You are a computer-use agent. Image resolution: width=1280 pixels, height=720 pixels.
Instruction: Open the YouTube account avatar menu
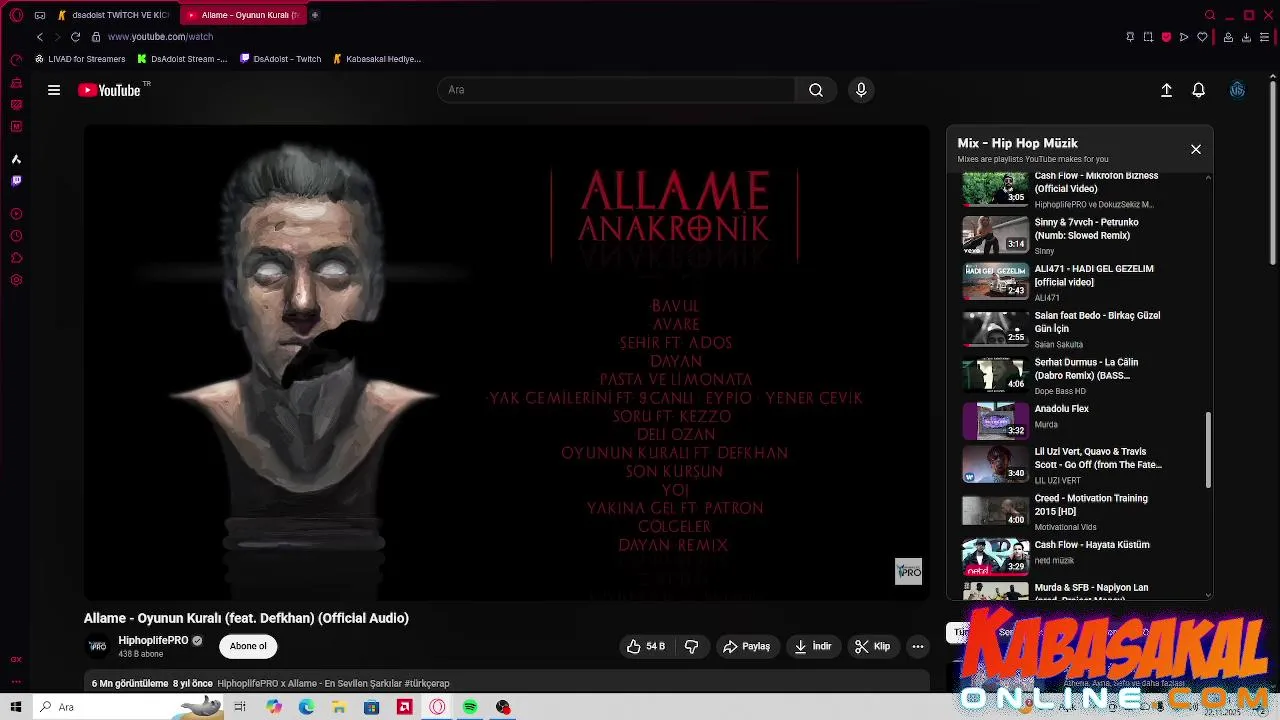point(1237,90)
